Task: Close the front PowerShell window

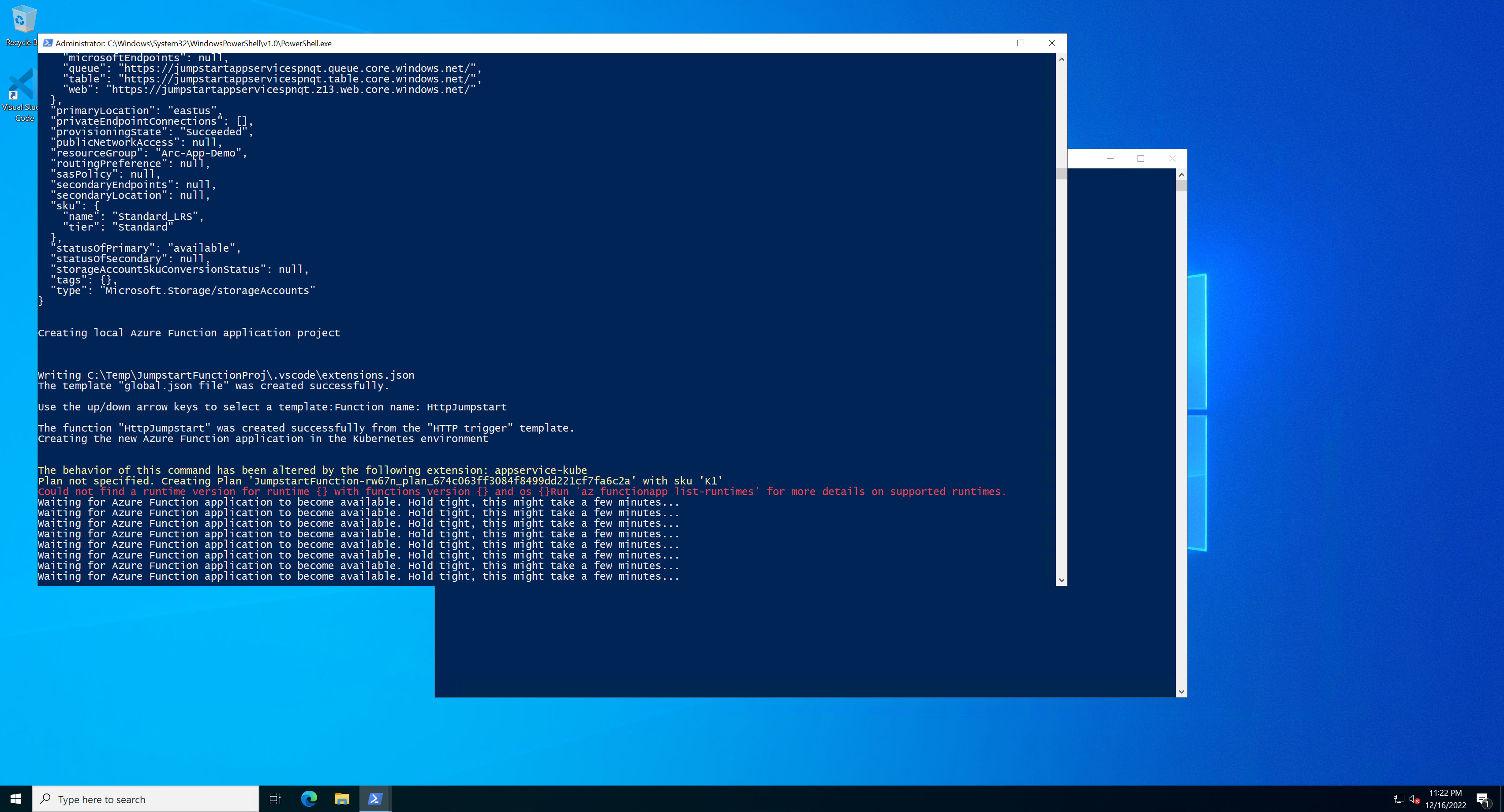Action: pyautogui.click(x=1051, y=43)
